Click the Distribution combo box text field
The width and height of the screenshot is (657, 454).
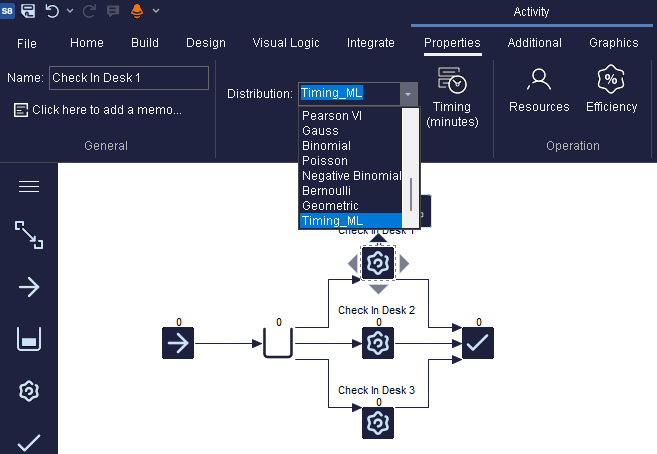tap(349, 93)
